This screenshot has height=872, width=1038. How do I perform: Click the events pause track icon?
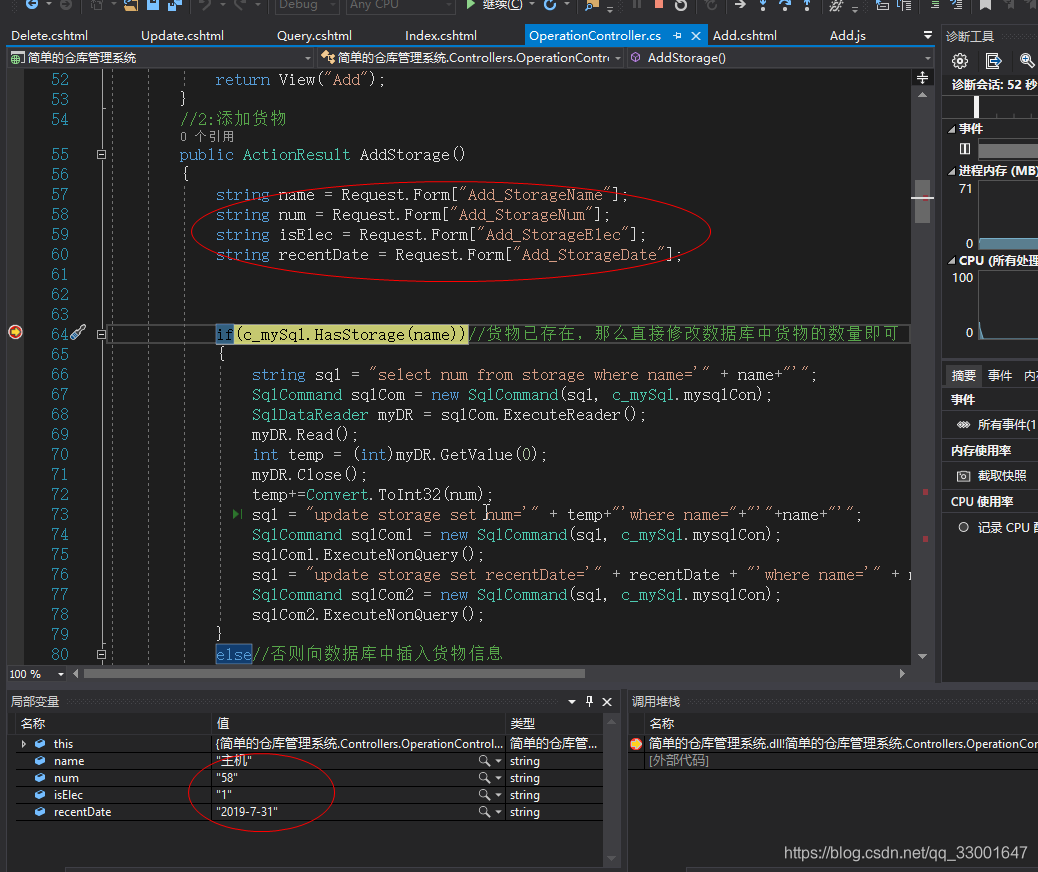coord(965,148)
